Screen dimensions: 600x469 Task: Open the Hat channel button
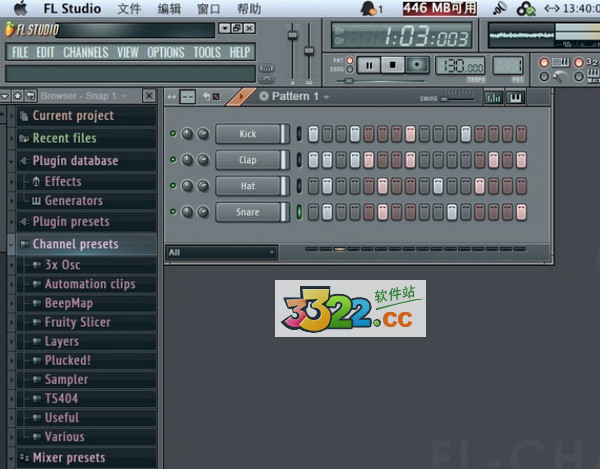[248, 186]
